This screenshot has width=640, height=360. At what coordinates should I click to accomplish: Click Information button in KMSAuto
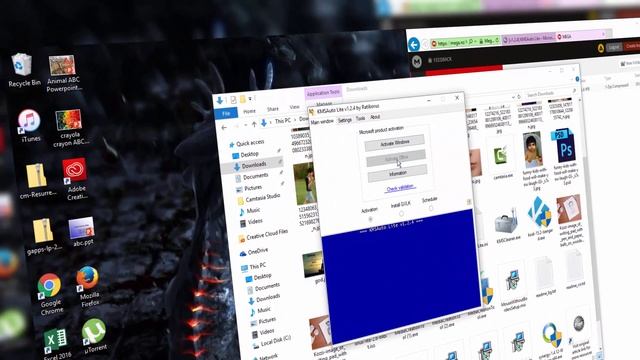[398, 173]
